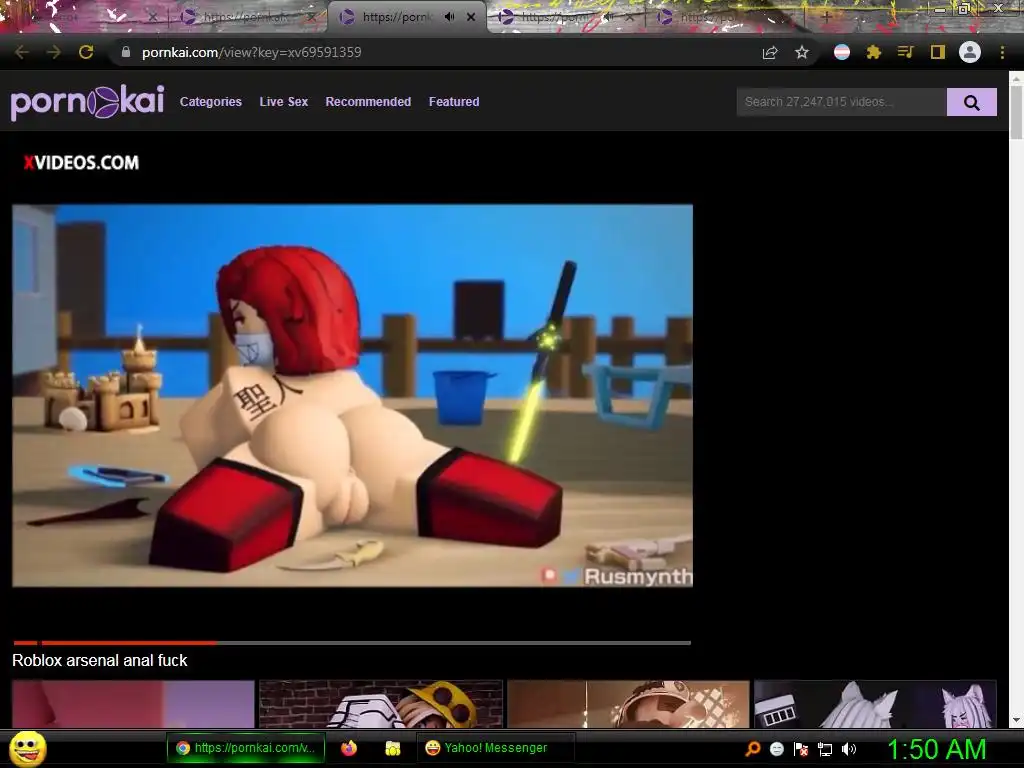Open Yahoo! Messenger taskbar button
Screen dimensions: 1024x768
(x=496, y=748)
